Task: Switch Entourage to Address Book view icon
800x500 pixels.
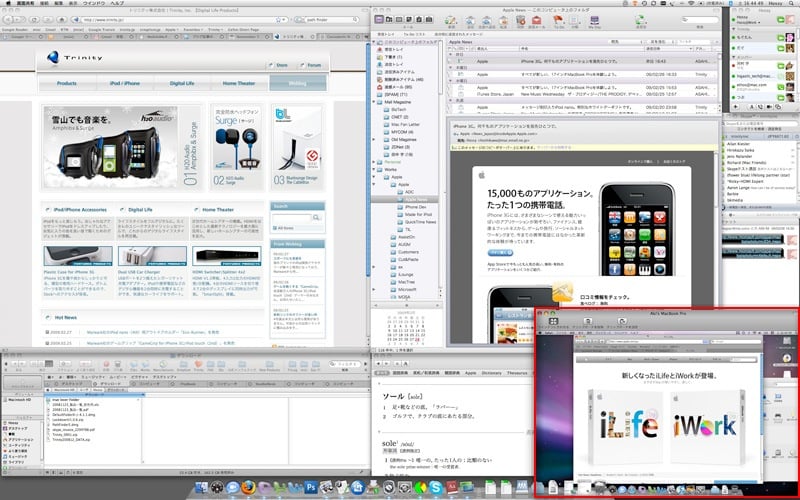Action: tap(389, 19)
